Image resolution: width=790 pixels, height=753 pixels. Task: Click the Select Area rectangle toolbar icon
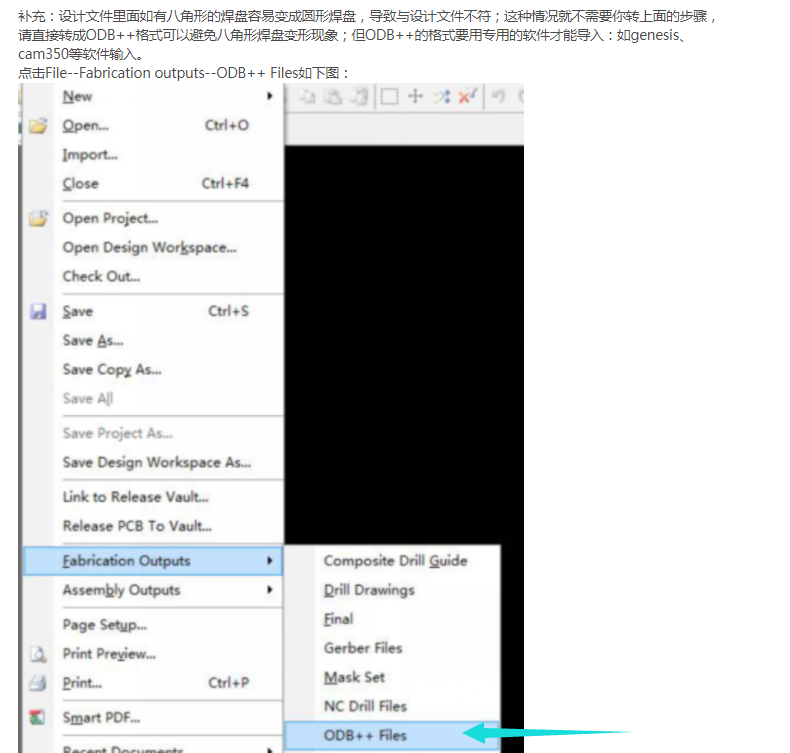click(390, 97)
